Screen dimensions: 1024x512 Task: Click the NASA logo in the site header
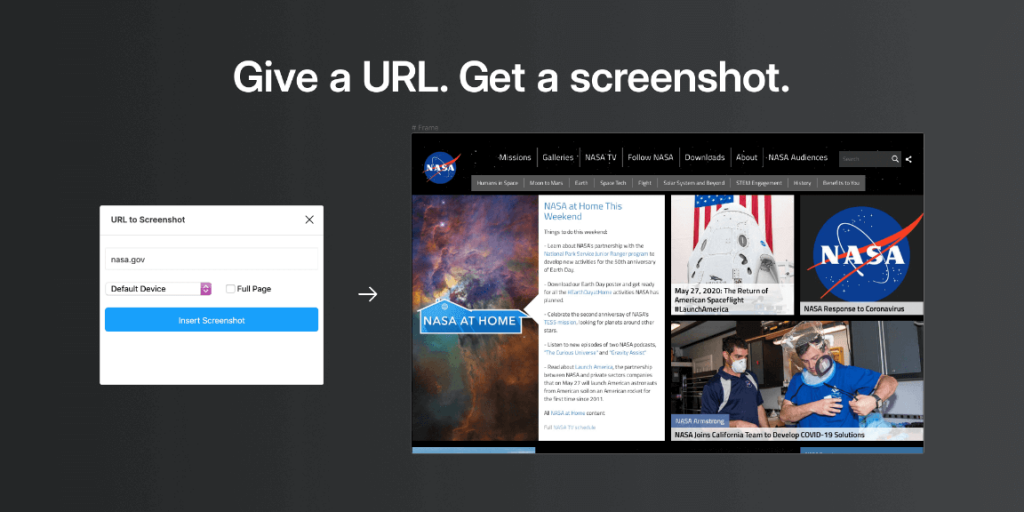coord(441,167)
